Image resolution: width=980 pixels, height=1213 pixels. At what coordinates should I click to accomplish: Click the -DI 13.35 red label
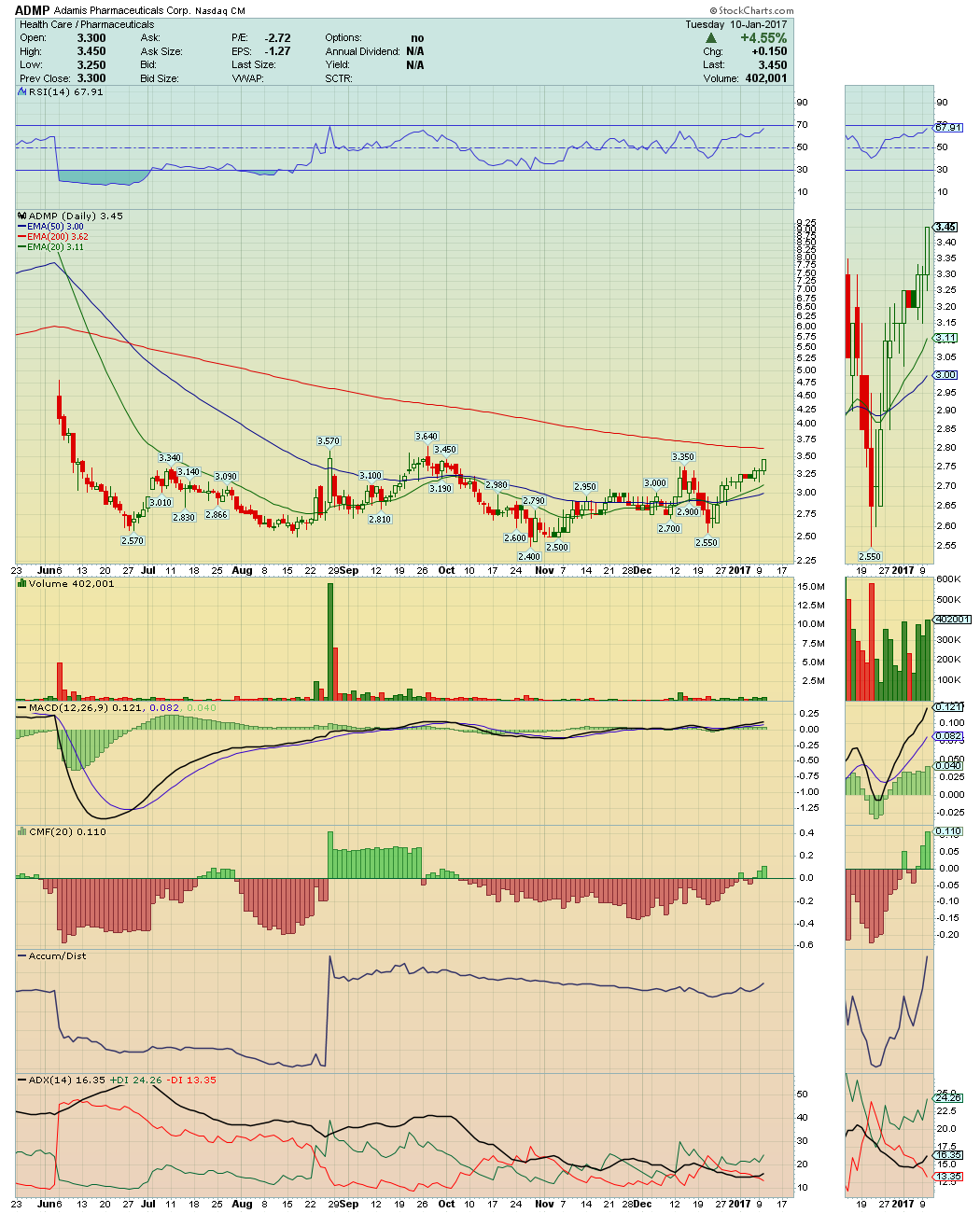pos(191,1080)
